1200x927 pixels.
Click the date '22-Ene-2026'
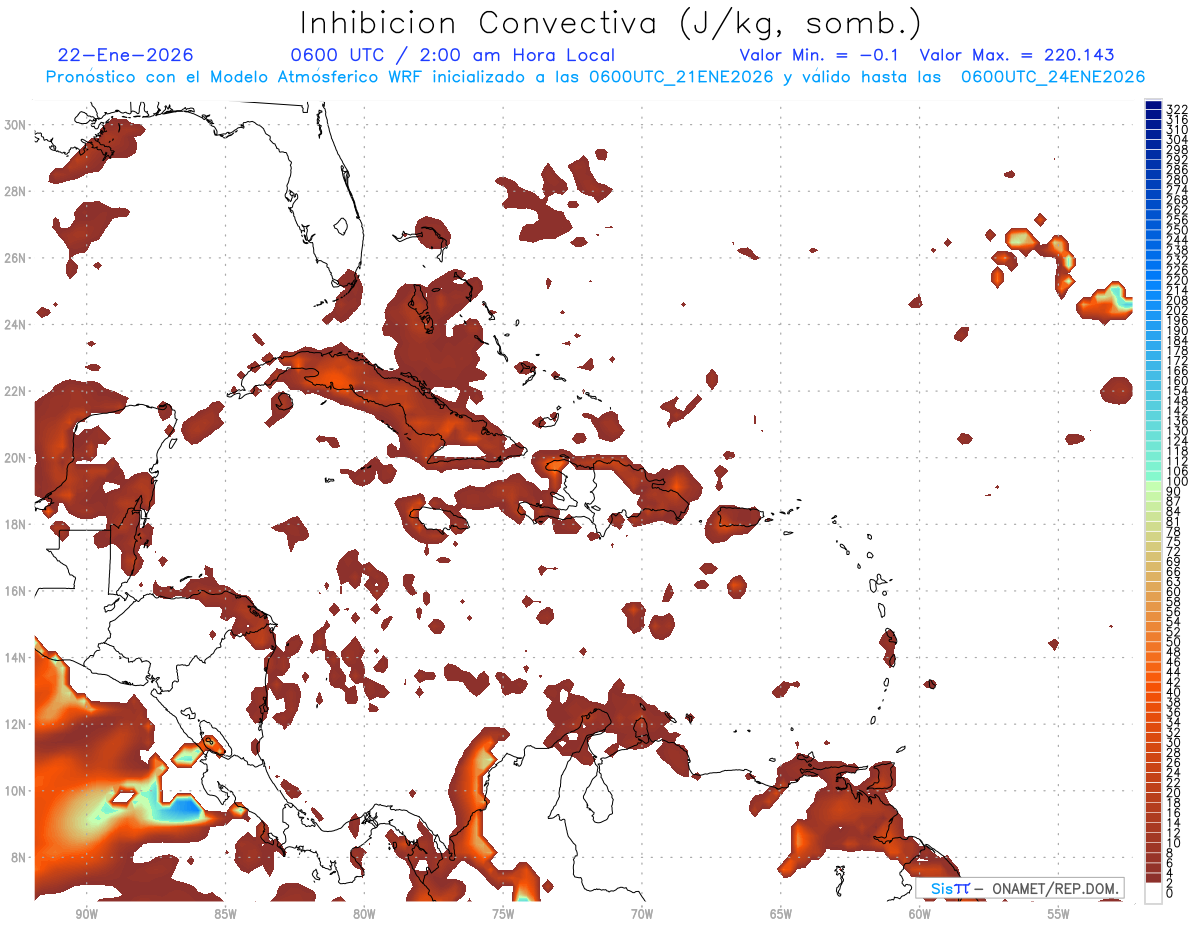tap(126, 55)
